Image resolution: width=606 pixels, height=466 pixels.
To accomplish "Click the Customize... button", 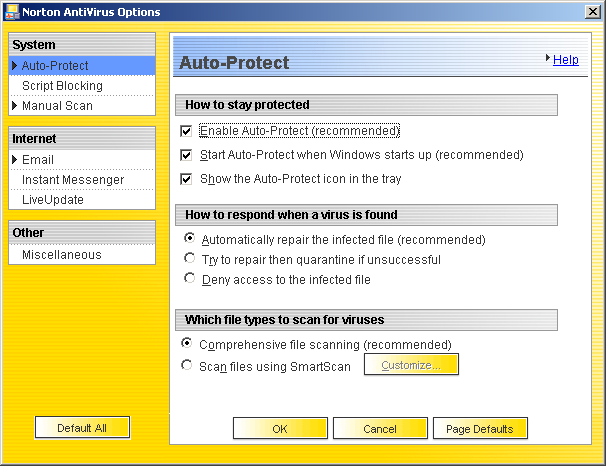I will [411, 365].
